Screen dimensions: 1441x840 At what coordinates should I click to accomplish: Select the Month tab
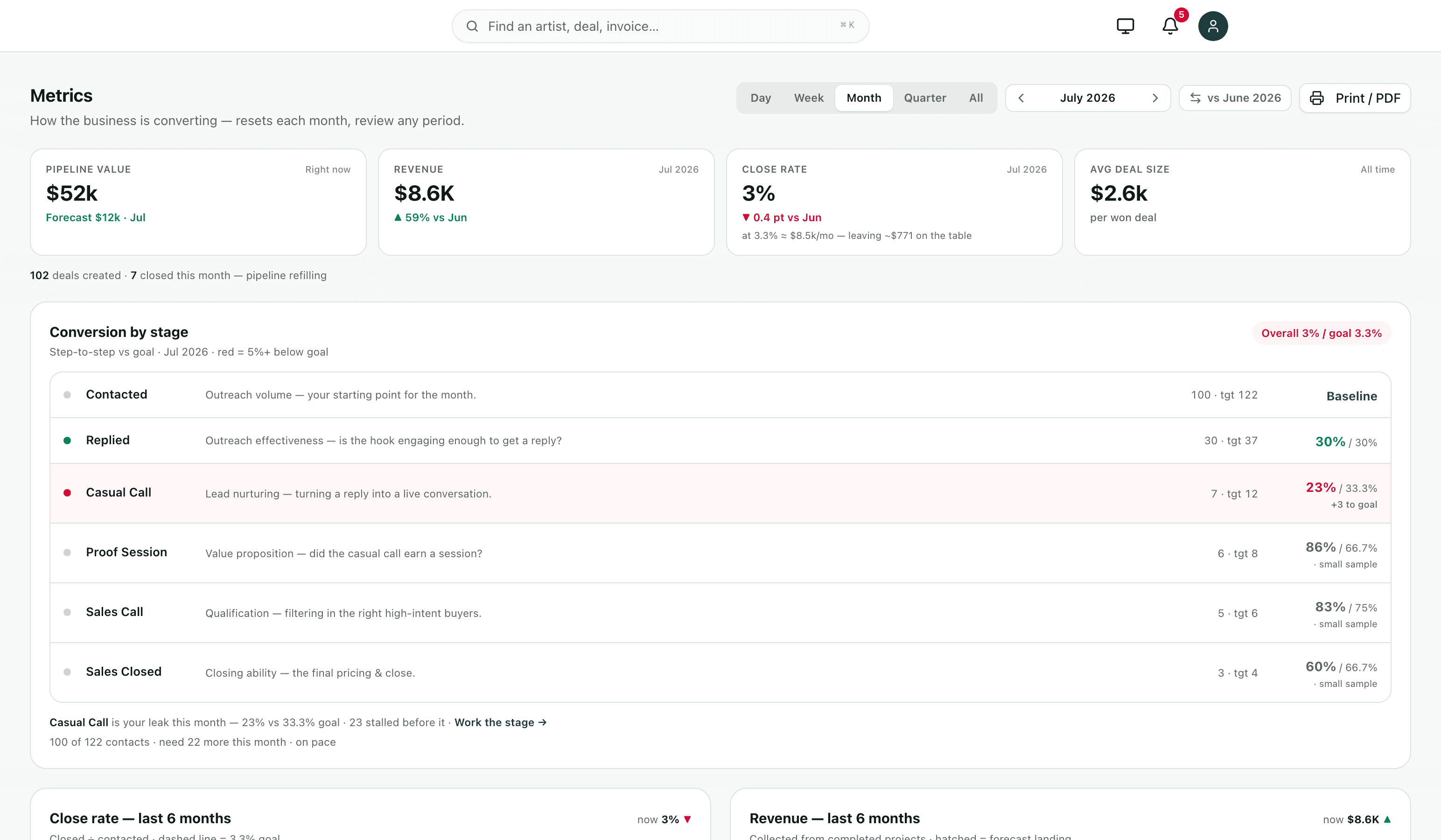tap(864, 98)
